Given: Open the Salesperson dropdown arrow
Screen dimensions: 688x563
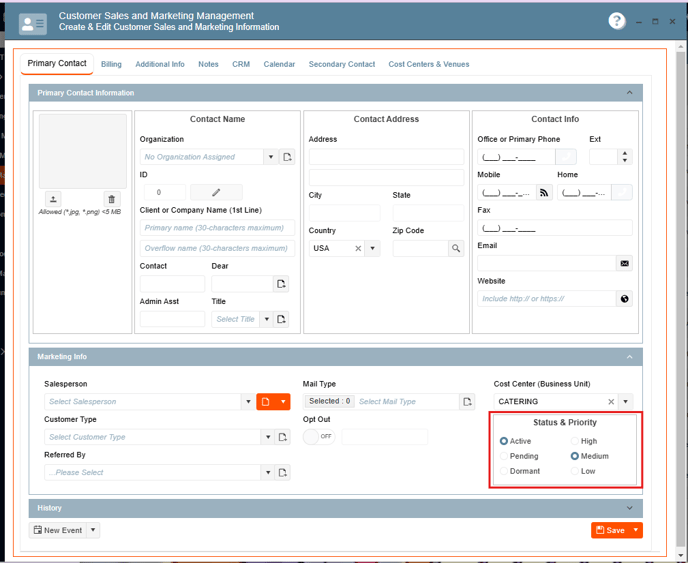Looking at the screenshot, I should [x=248, y=402].
